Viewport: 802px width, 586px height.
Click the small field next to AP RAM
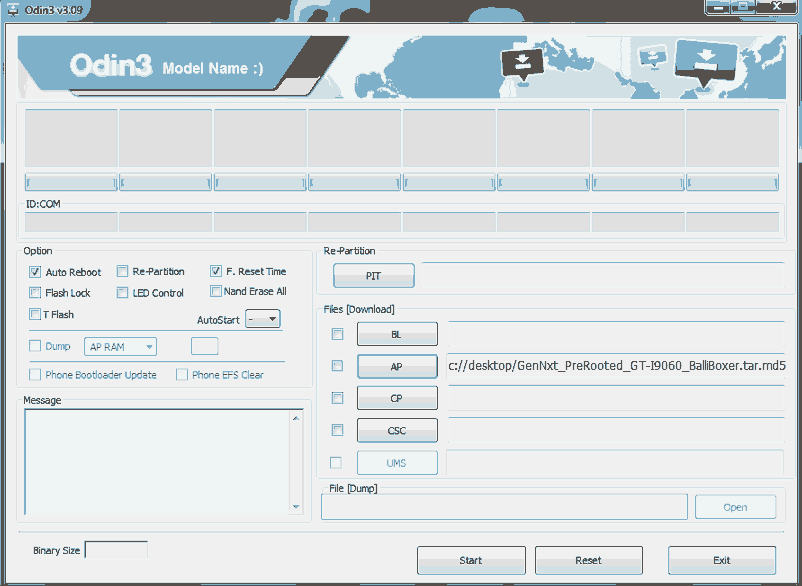(205, 346)
